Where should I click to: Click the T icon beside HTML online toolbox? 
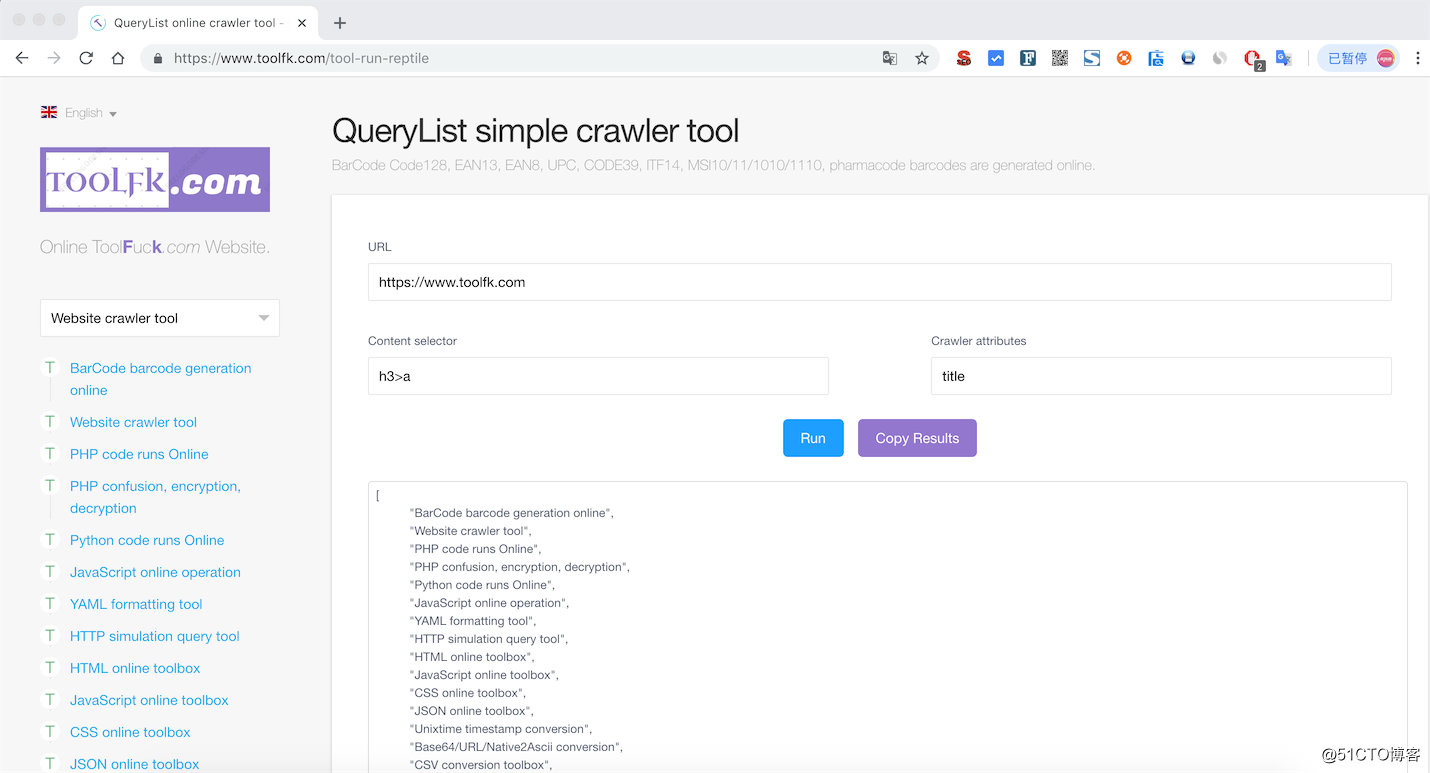pos(49,667)
